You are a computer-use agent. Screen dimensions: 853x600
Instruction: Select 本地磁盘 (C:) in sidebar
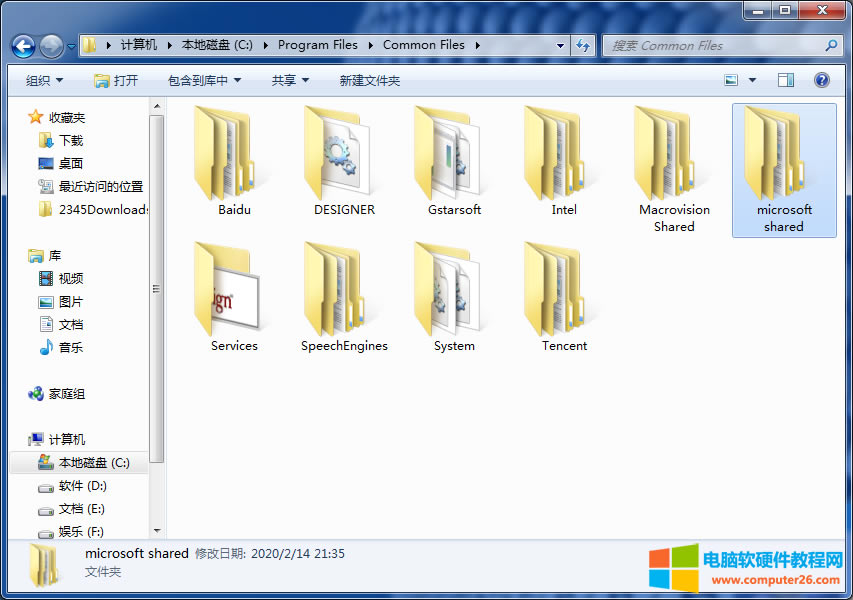[79, 463]
